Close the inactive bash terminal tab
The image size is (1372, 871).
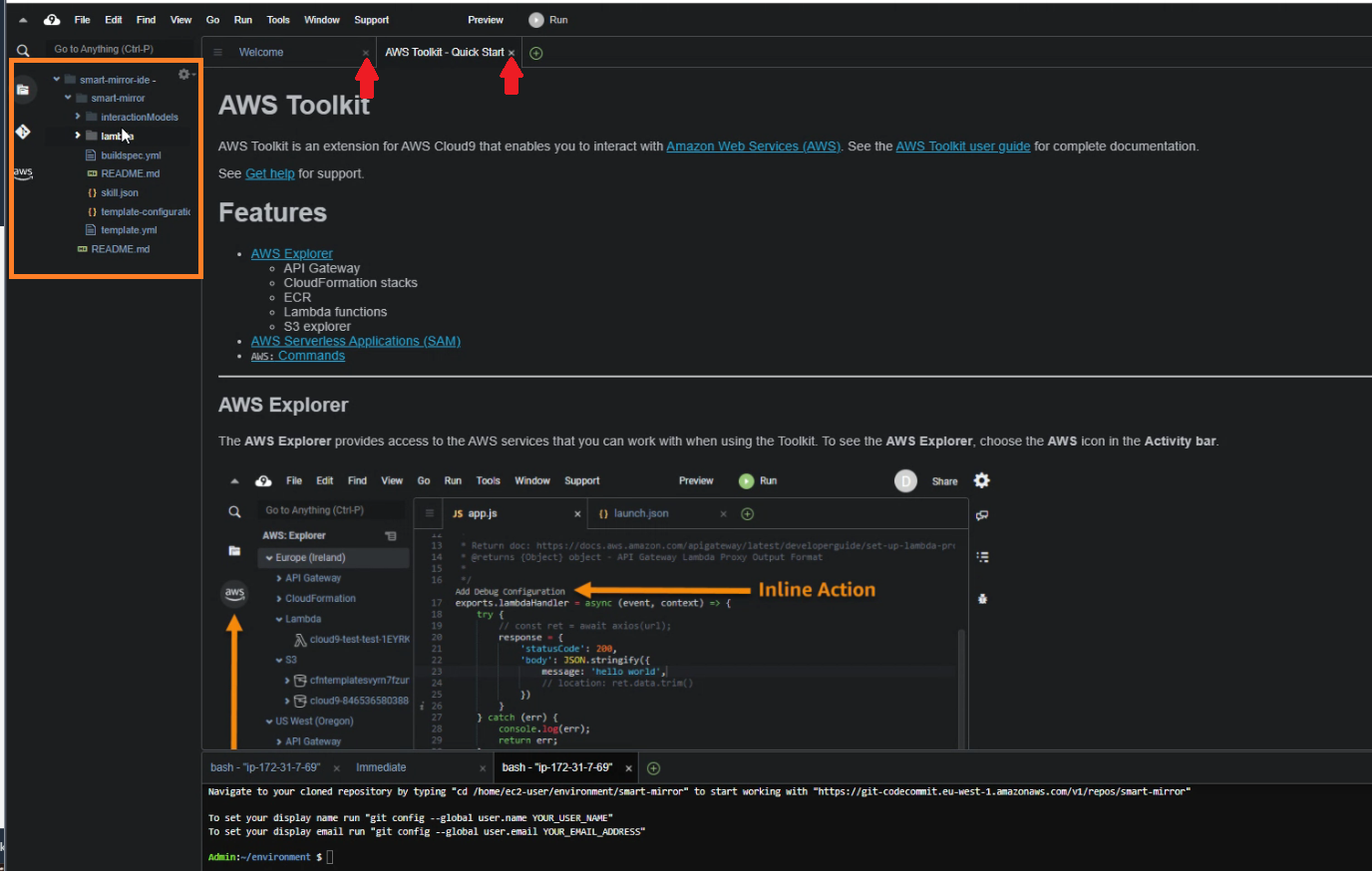336,768
